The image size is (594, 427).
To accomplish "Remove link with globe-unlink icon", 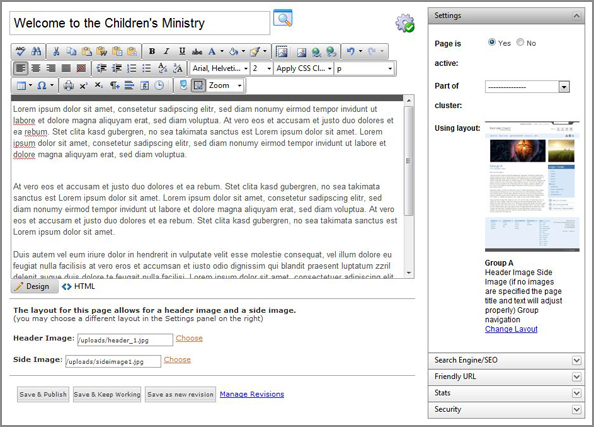I will (331, 52).
